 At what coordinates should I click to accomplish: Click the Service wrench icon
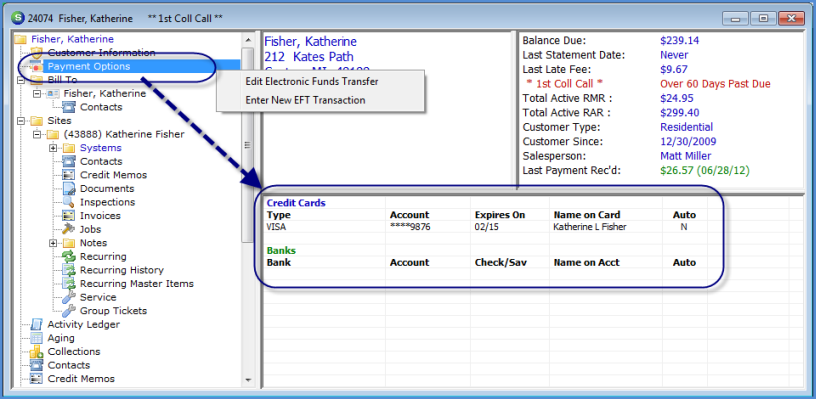tap(69, 297)
